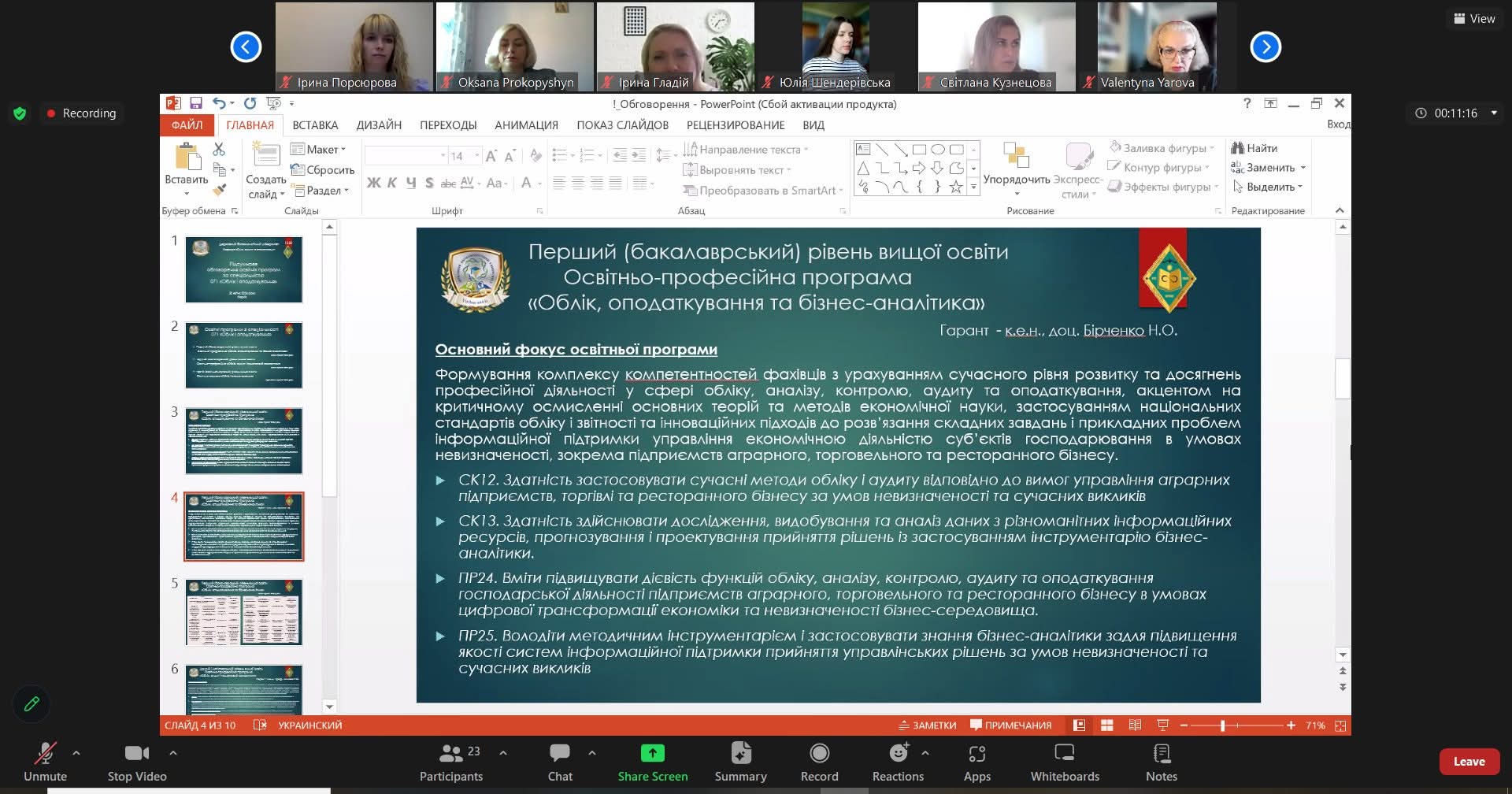Open the Zoom Chat panel
This screenshot has width=1512, height=794.
(x=560, y=762)
